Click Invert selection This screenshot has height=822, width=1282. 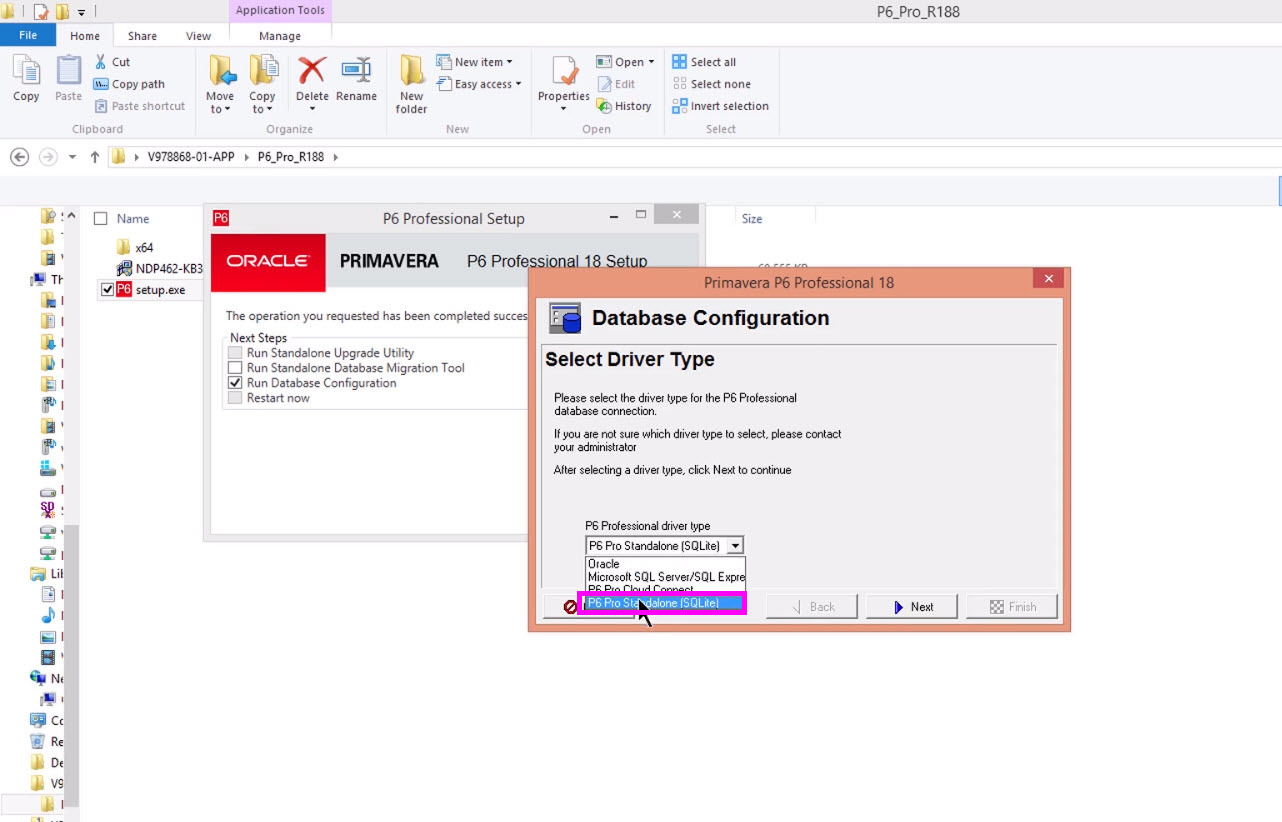point(720,106)
